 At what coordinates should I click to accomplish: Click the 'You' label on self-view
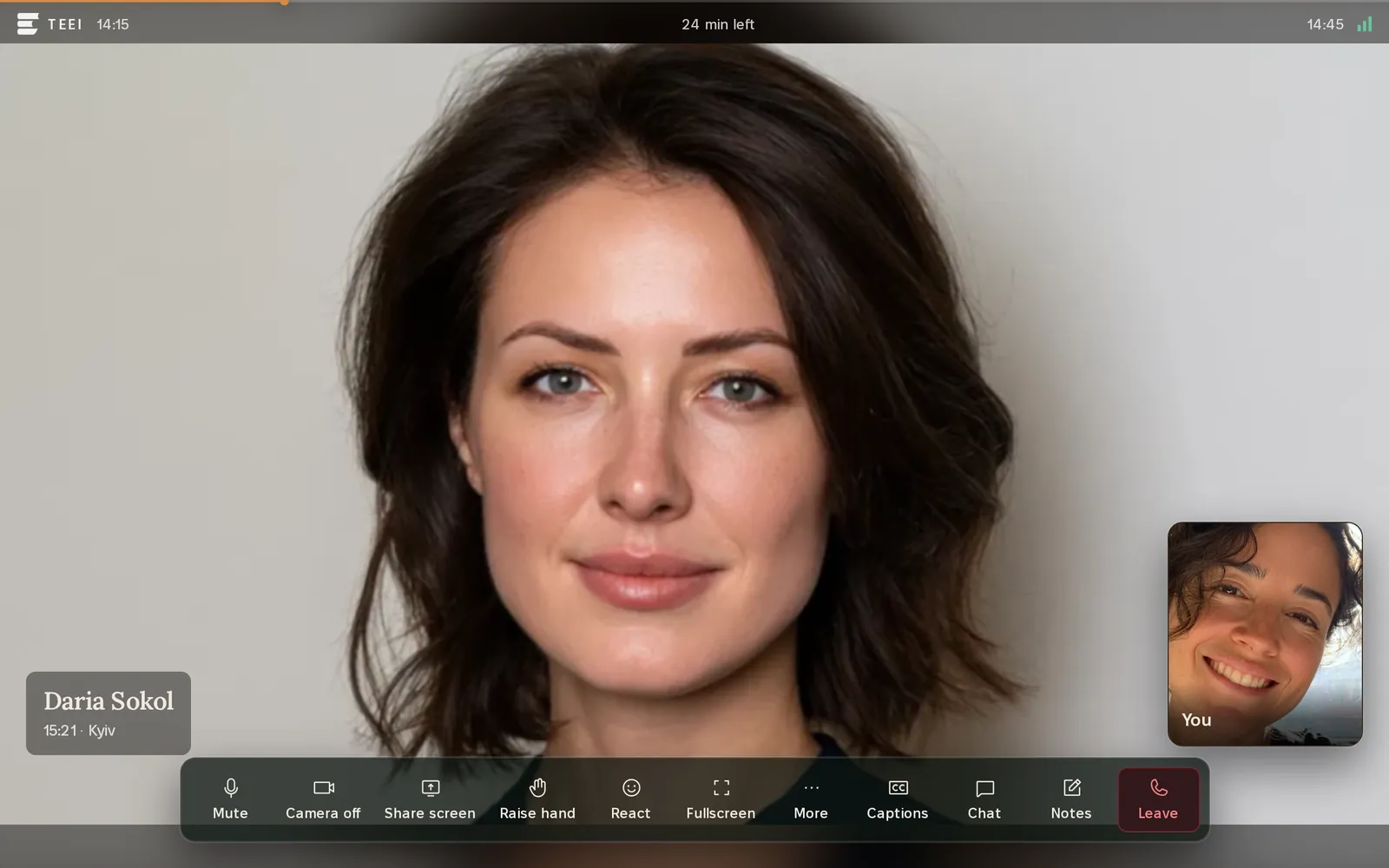click(x=1196, y=720)
